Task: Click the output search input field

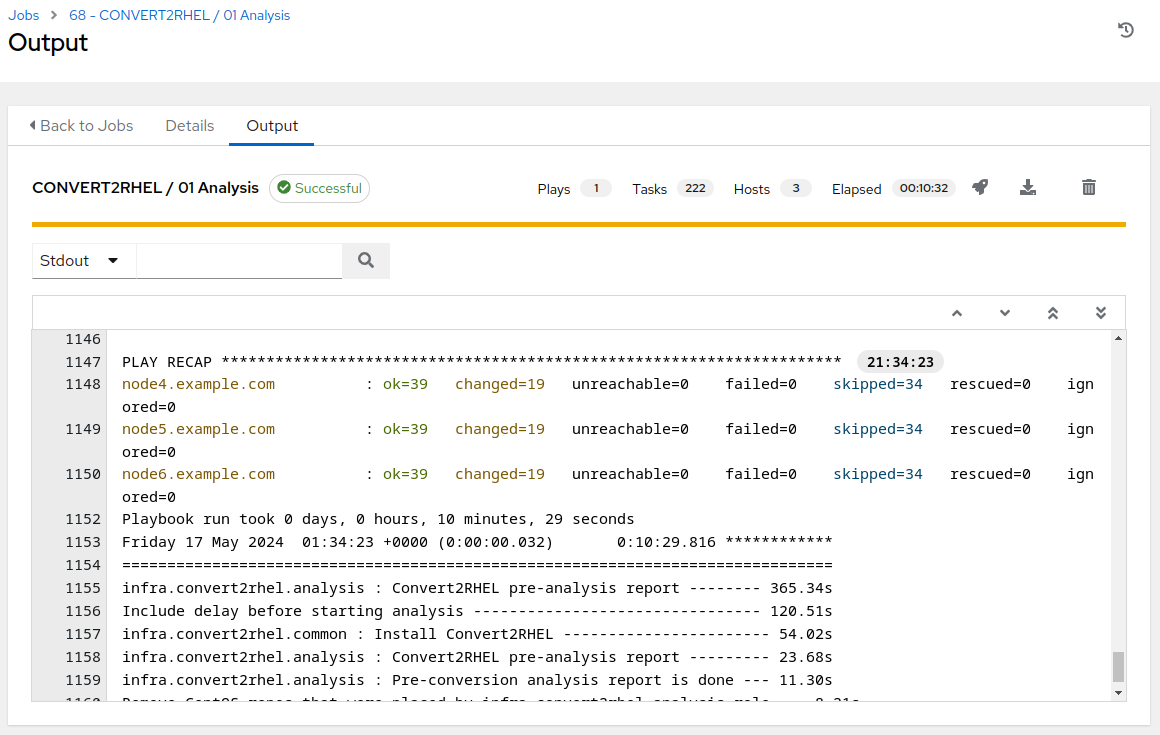Action: click(x=239, y=261)
